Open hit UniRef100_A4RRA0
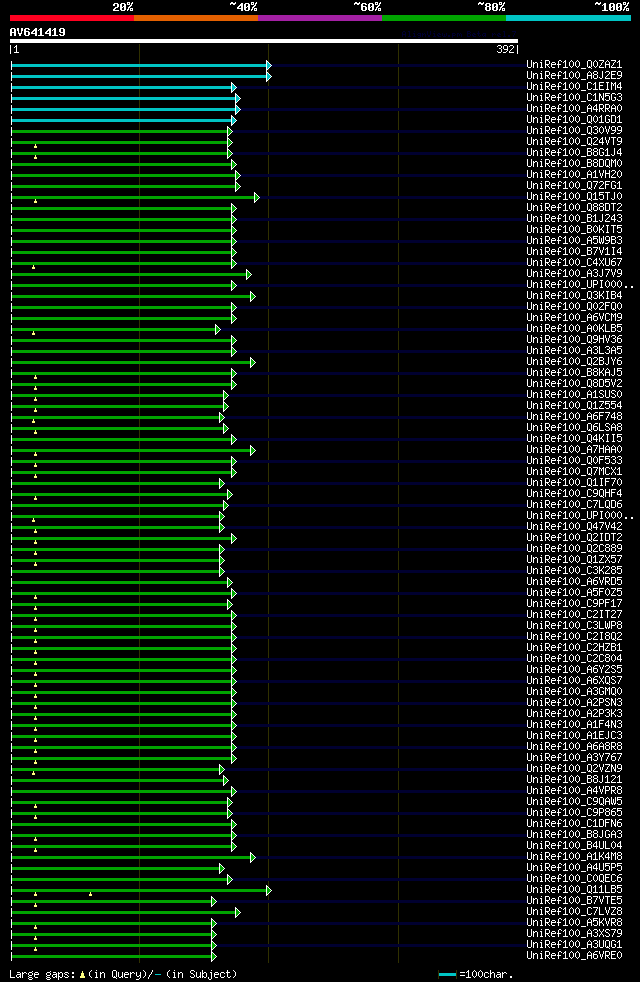This screenshot has width=640, height=982. (x=574, y=109)
